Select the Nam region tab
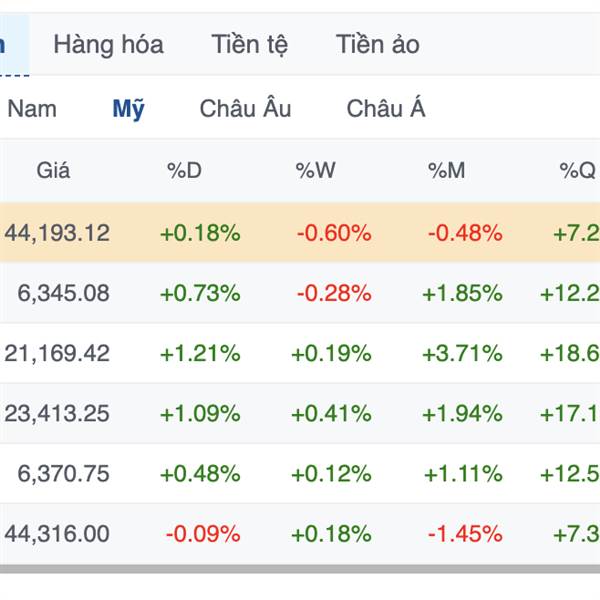Image resolution: width=600 pixels, height=600 pixels. 32,109
